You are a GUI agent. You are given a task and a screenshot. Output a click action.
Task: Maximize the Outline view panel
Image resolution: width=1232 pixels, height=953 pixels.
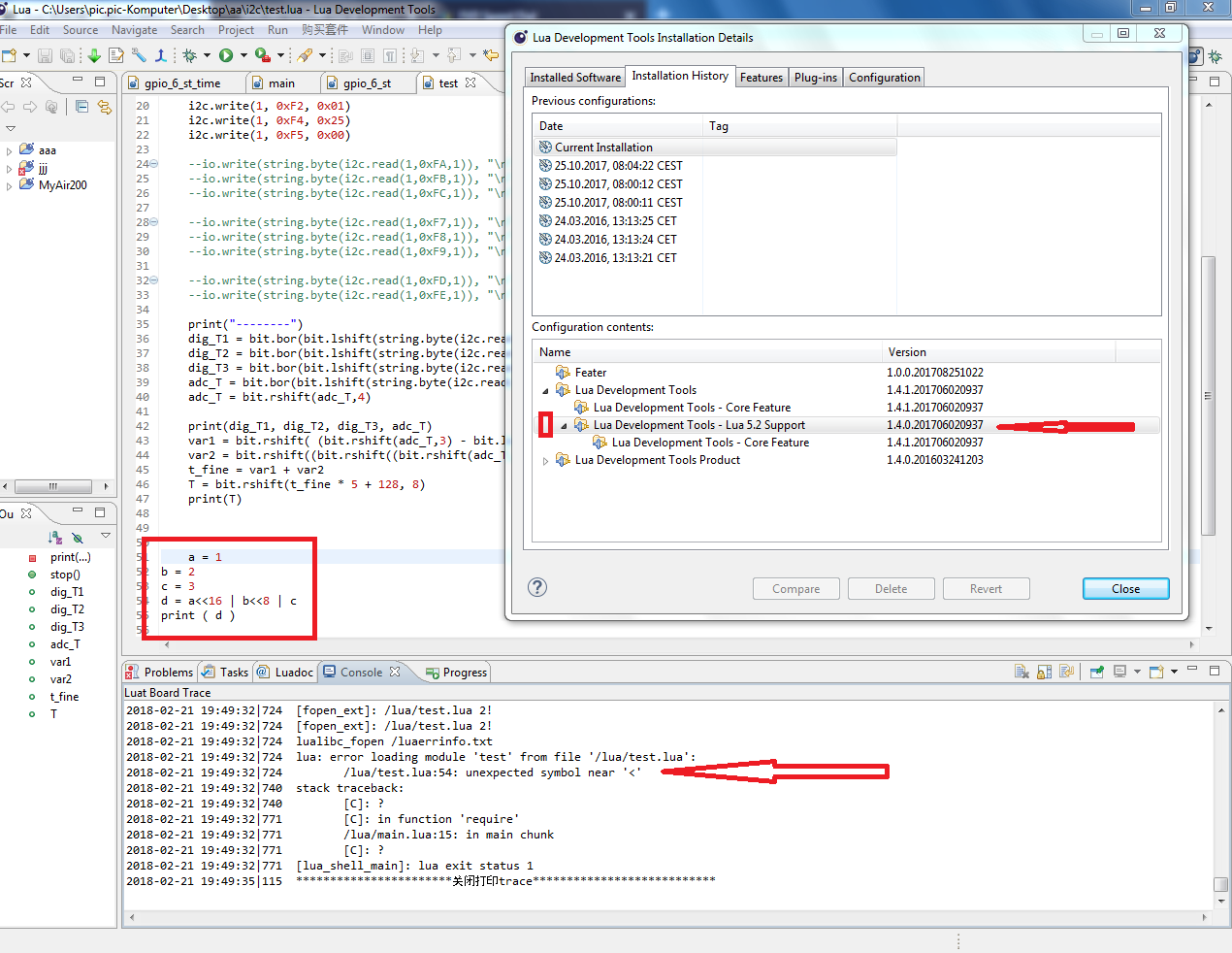[99, 511]
